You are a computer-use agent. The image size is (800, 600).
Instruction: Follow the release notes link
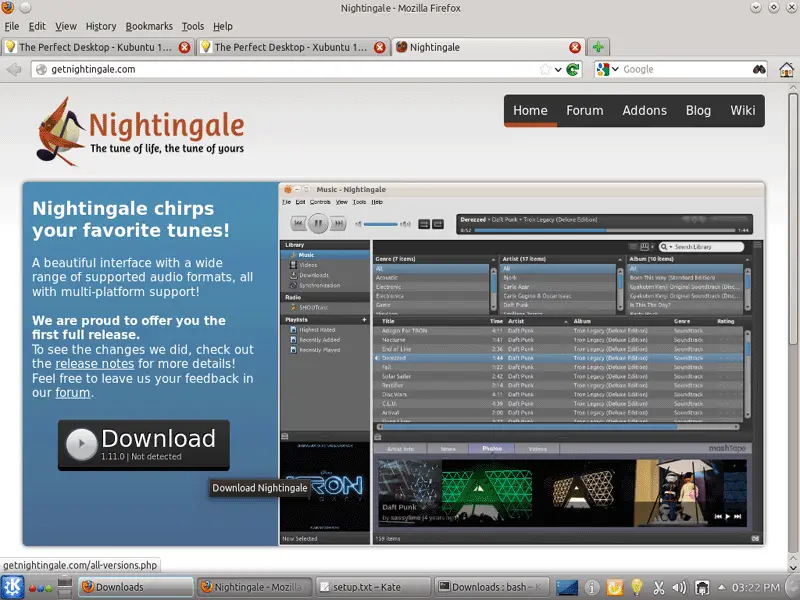coord(94,364)
